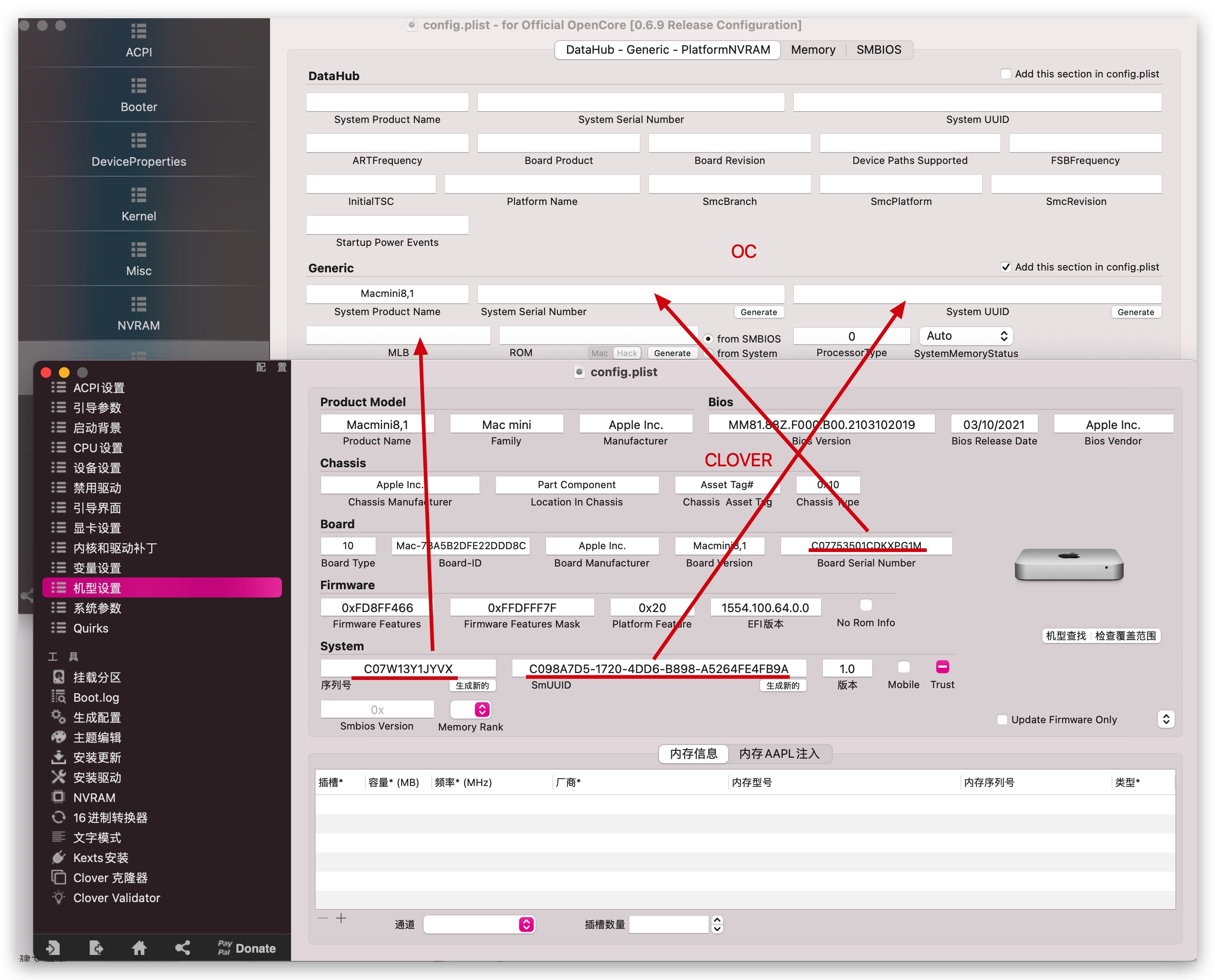Switch to the SMBIOS tab
The height and width of the screenshot is (980, 1215).
click(878, 50)
